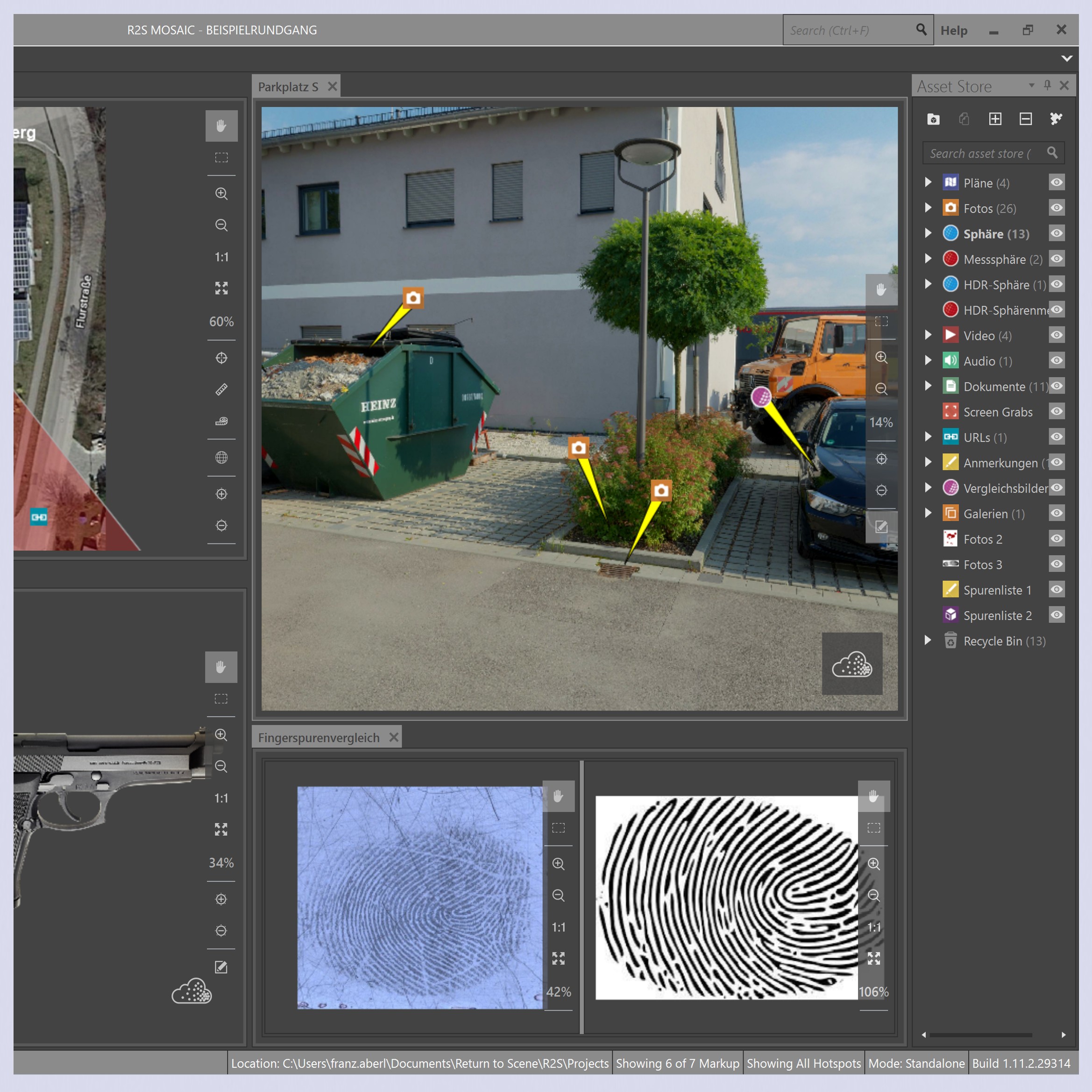Toggle visibility of Video assets

point(1057,335)
